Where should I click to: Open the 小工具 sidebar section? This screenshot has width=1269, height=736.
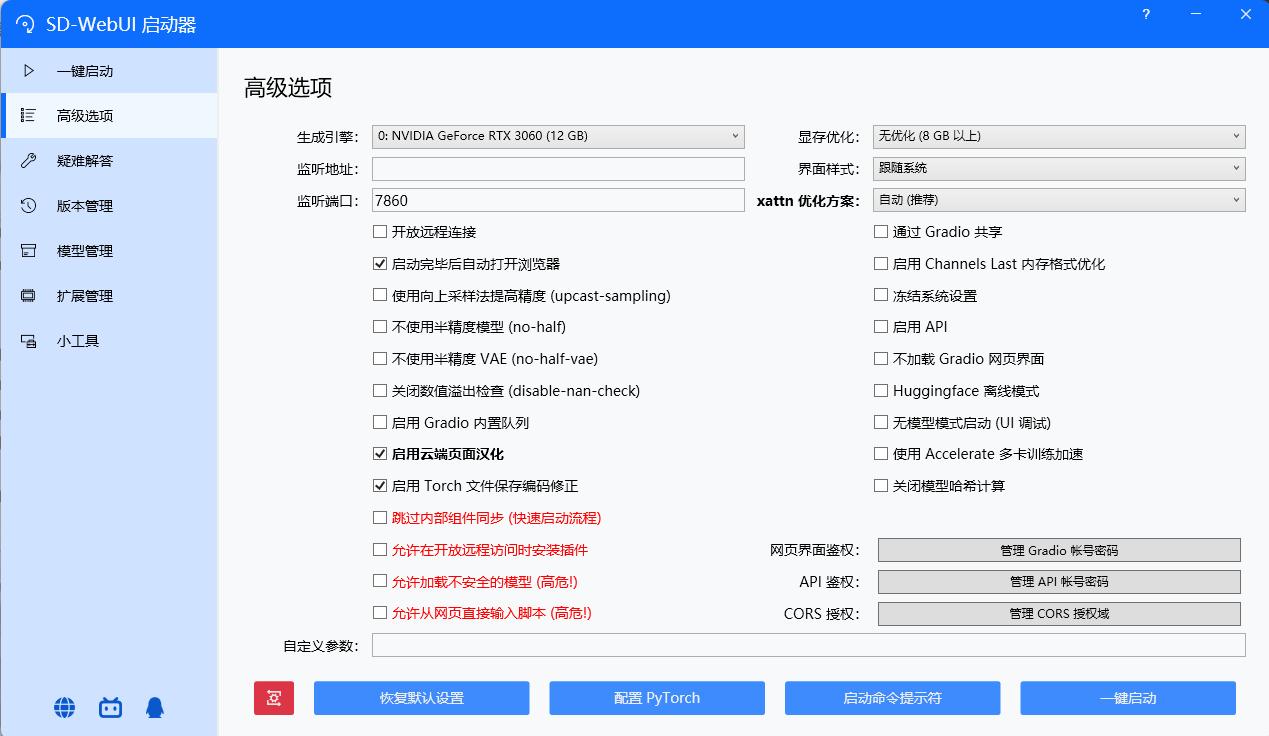tap(28, 340)
